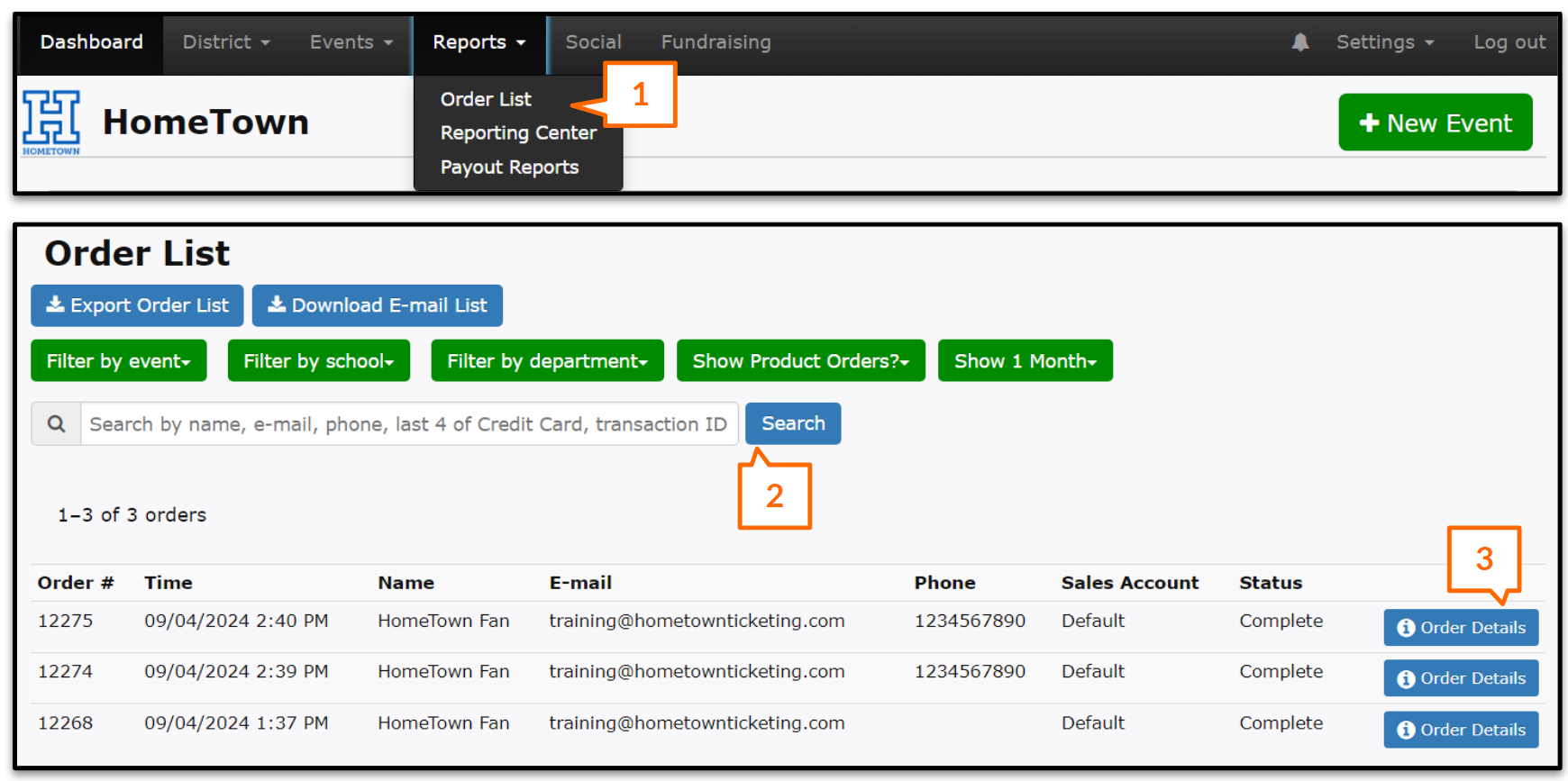Click the notification bell icon
The height and width of the screenshot is (781, 1568).
[1299, 42]
